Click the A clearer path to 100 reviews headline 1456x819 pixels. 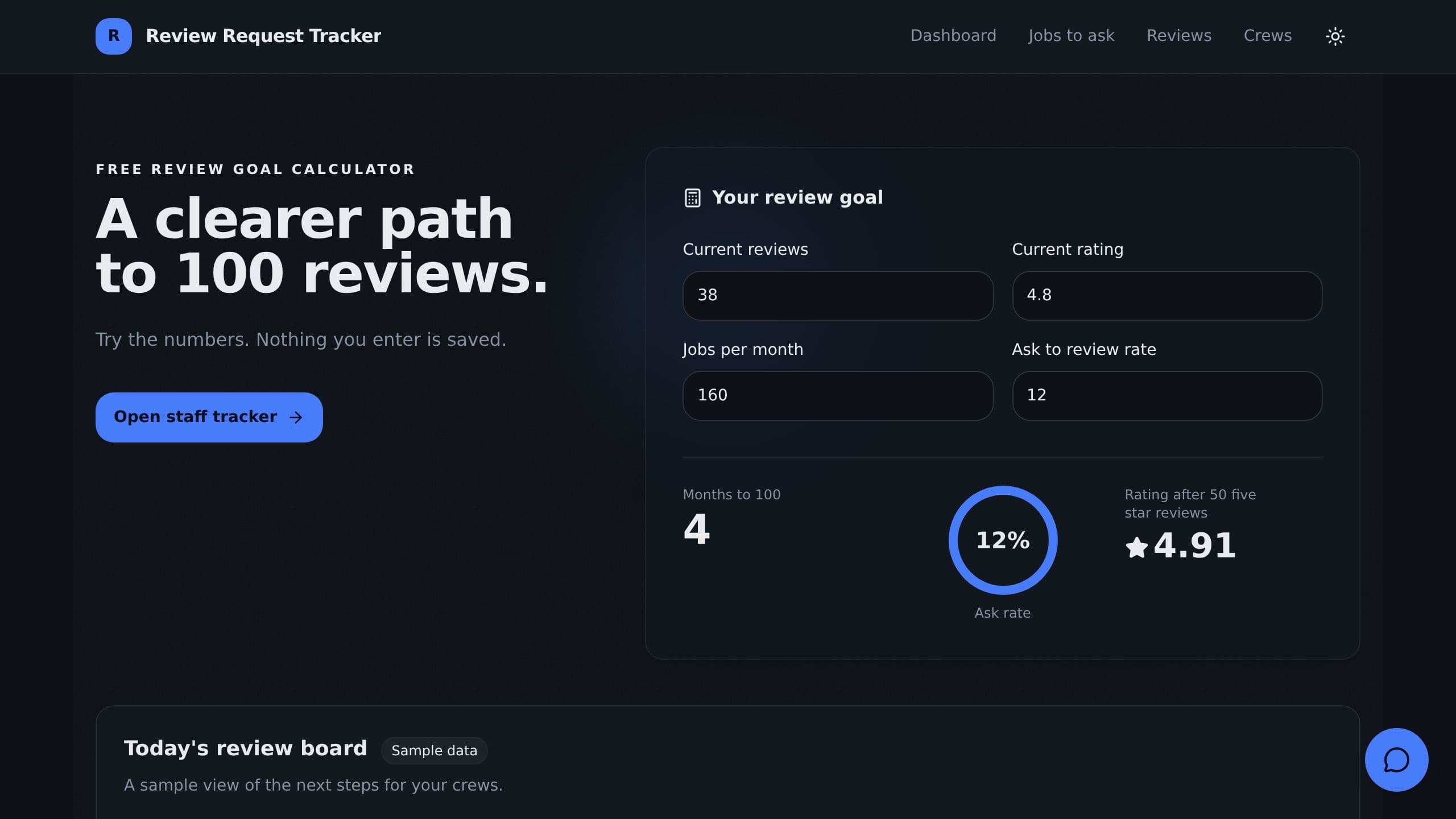click(x=321, y=245)
